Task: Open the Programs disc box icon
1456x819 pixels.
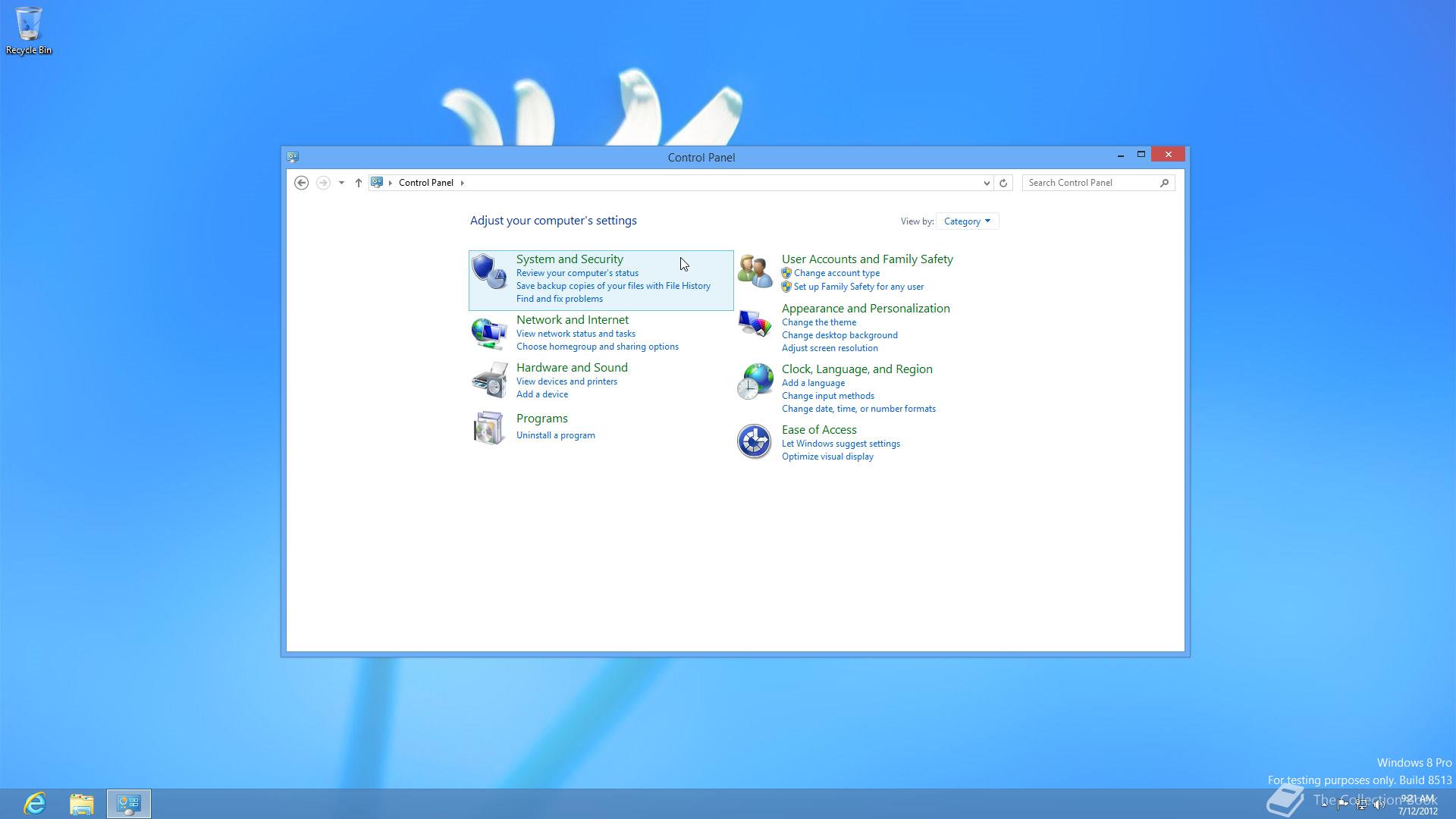Action: [489, 428]
